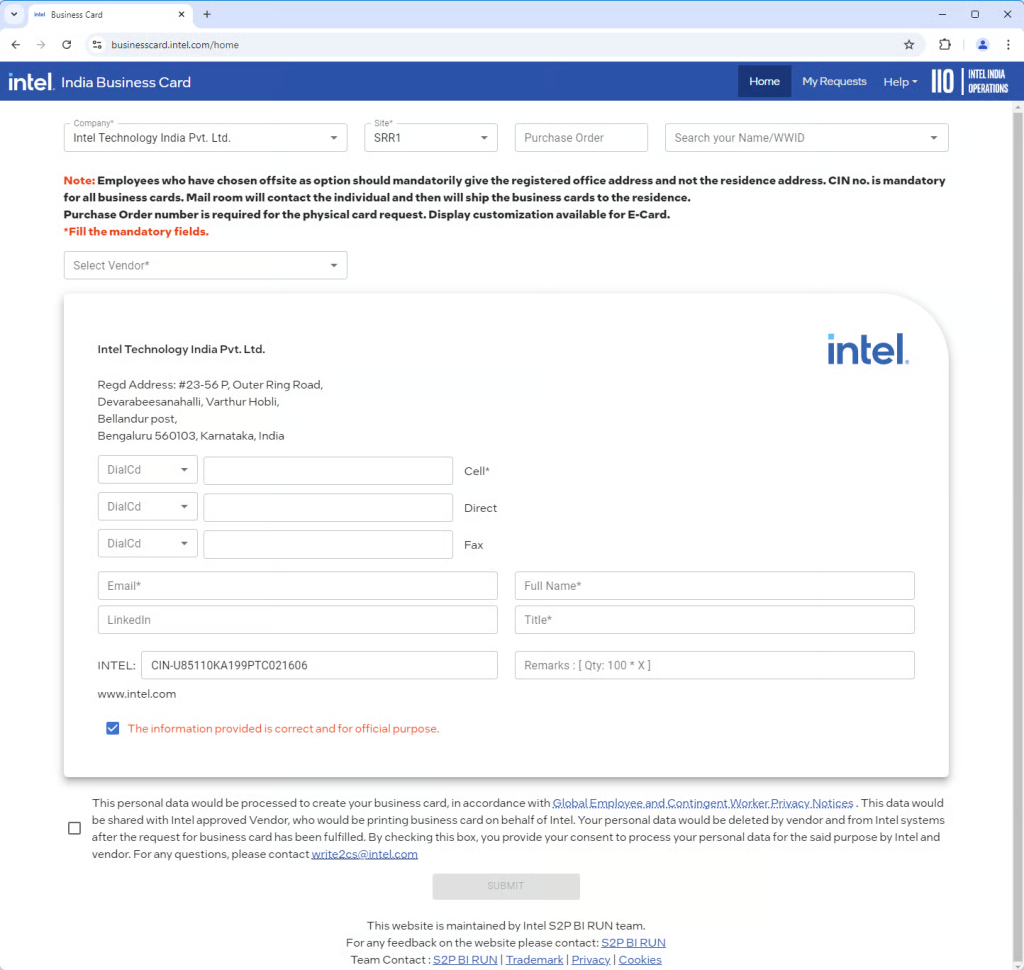Viewport: 1024px width, 970px height.
Task: Open the Chrome profile avatar icon
Action: coord(982,44)
